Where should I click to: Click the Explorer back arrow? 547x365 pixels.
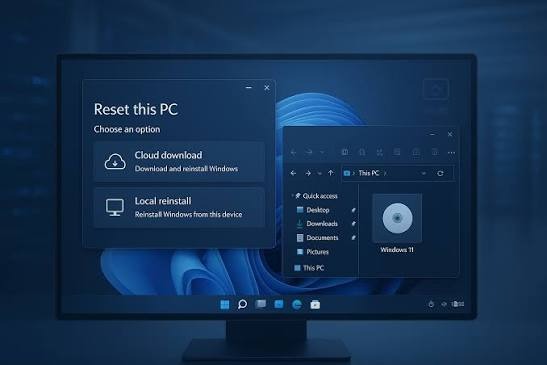coord(293,173)
